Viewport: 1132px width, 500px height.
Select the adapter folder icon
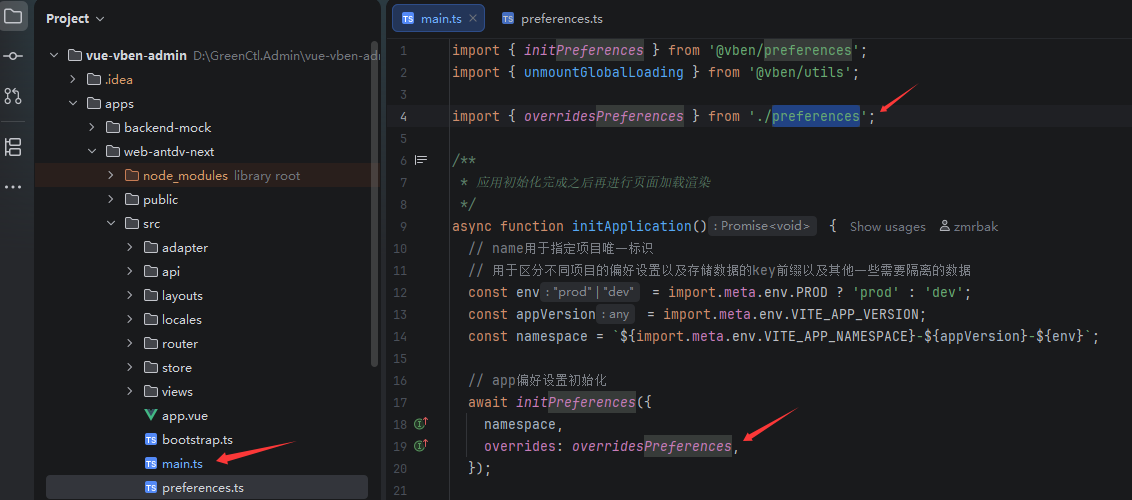[x=150, y=247]
